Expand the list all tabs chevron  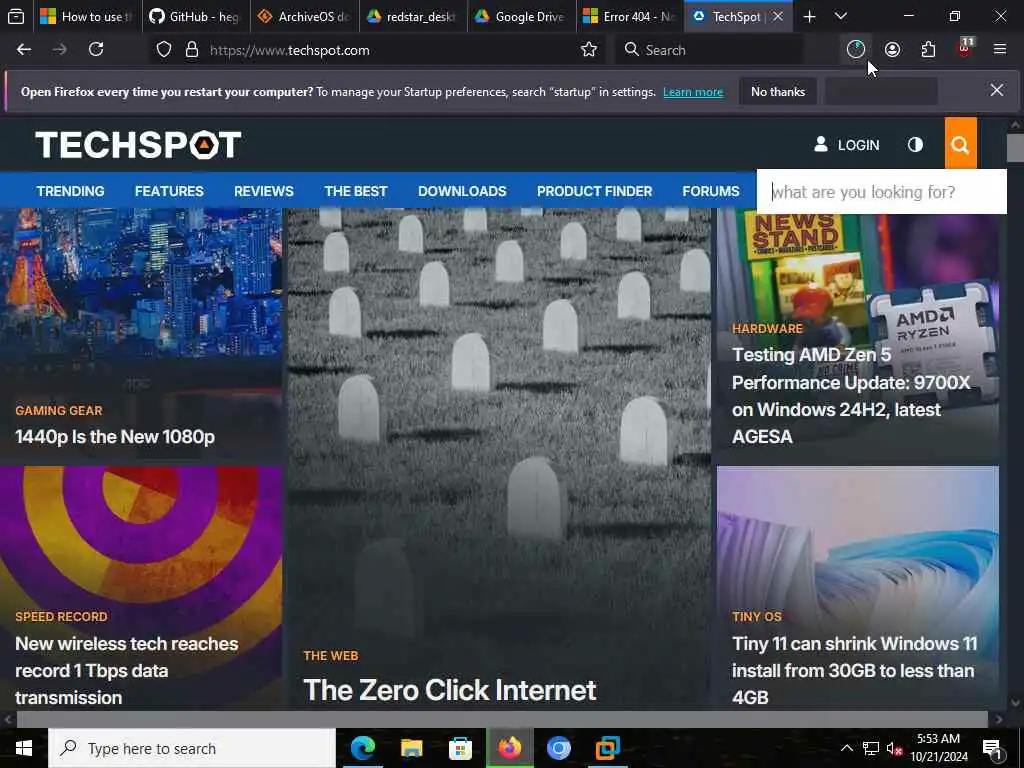tap(841, 16)
